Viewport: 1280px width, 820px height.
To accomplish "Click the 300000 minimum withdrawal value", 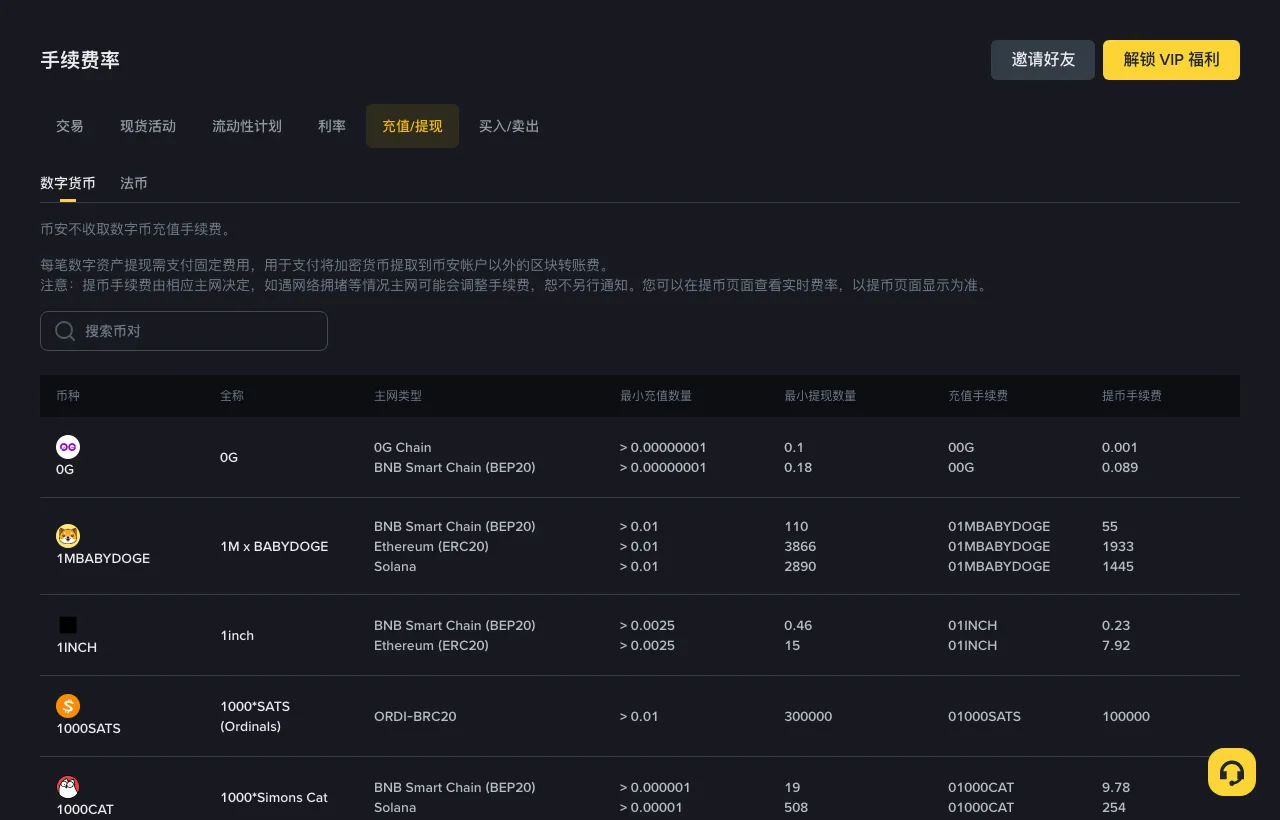I will click(808, 716).
